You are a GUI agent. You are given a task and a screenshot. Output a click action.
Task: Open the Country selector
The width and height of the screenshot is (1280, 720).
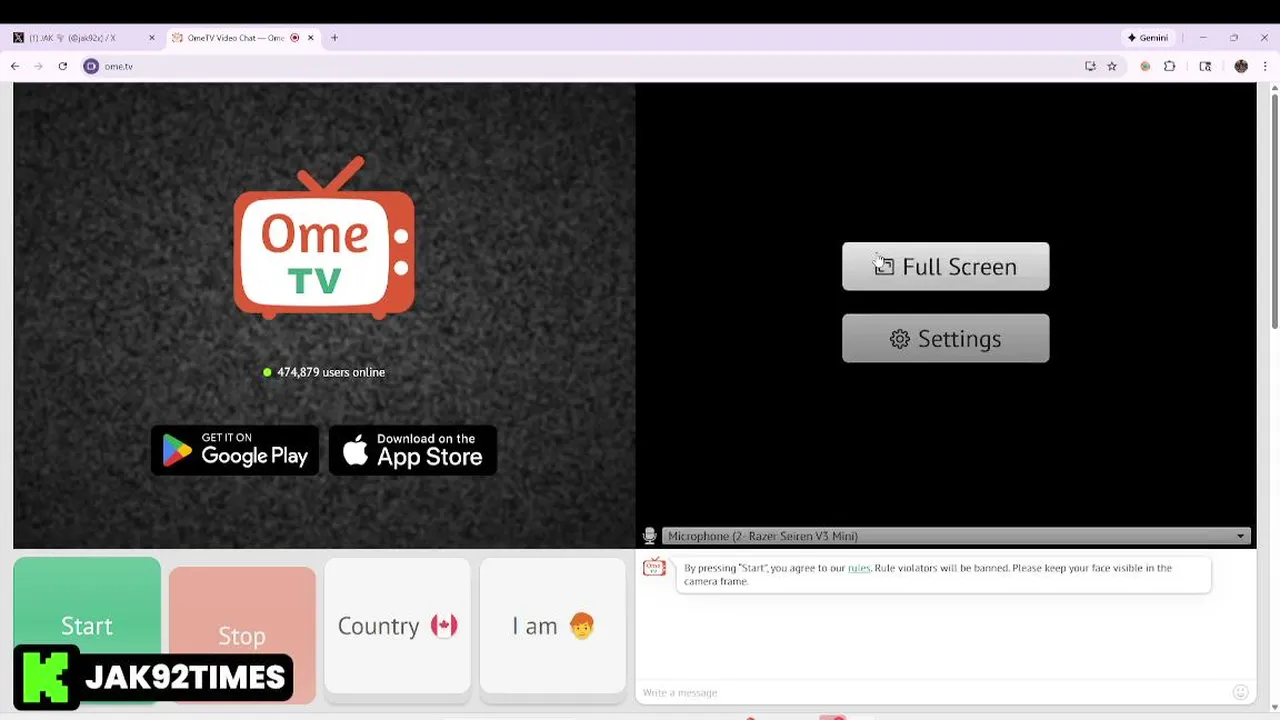(397, 626)
